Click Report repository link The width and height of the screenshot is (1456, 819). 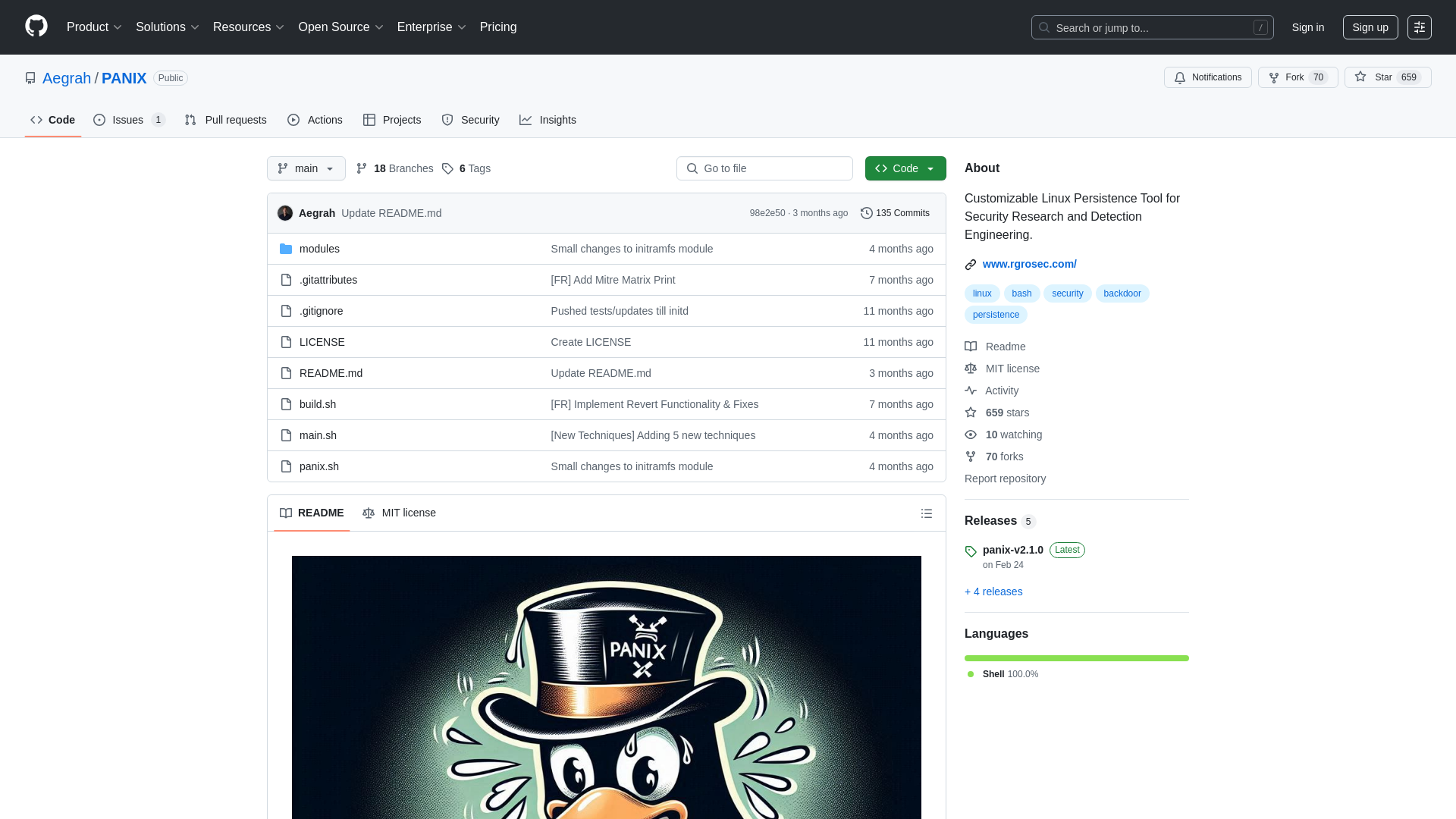pos(1005,479)
